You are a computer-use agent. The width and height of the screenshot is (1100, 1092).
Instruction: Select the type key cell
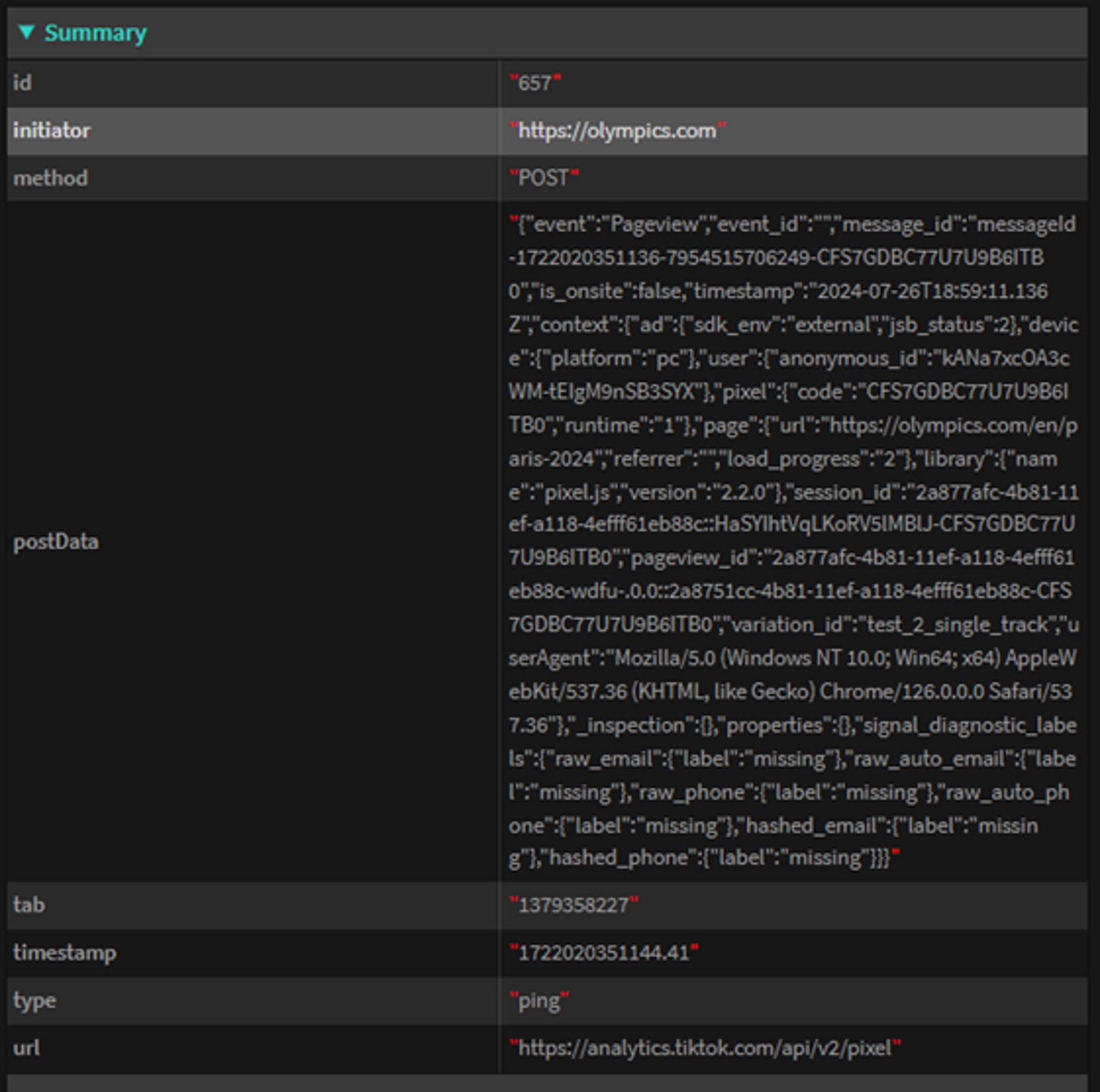(x=252, y=1000)
